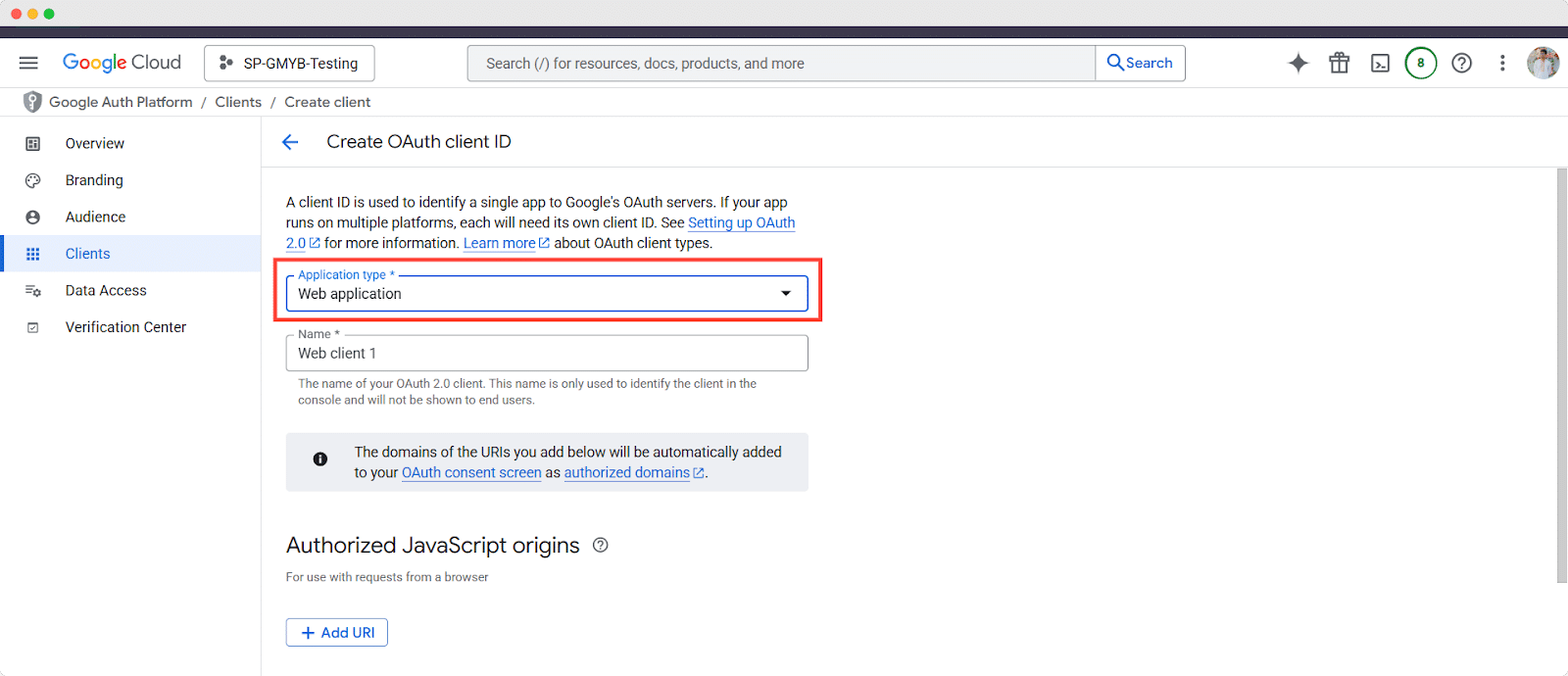The image size is (1568, 676).
Task: Click the Name field with Web client 1
Action: click(x=547, y=353)
